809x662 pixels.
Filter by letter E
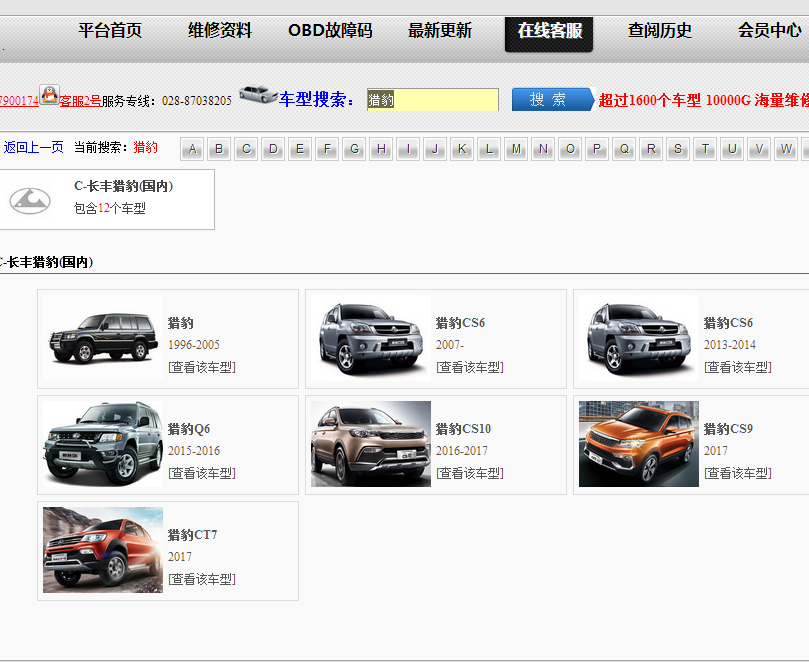[300, 149]
